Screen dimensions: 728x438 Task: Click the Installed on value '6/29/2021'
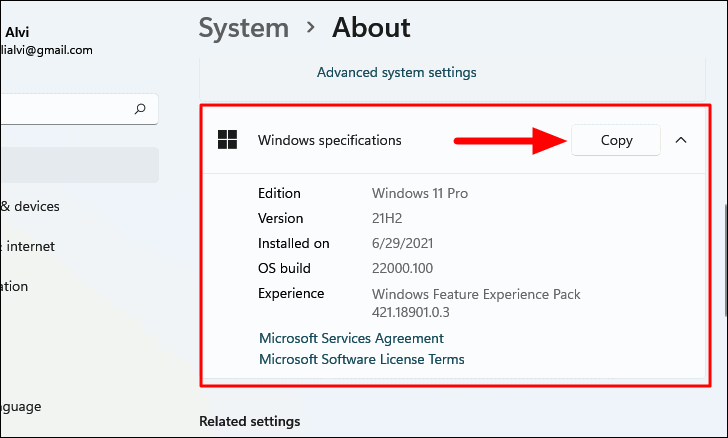[402, 243]
